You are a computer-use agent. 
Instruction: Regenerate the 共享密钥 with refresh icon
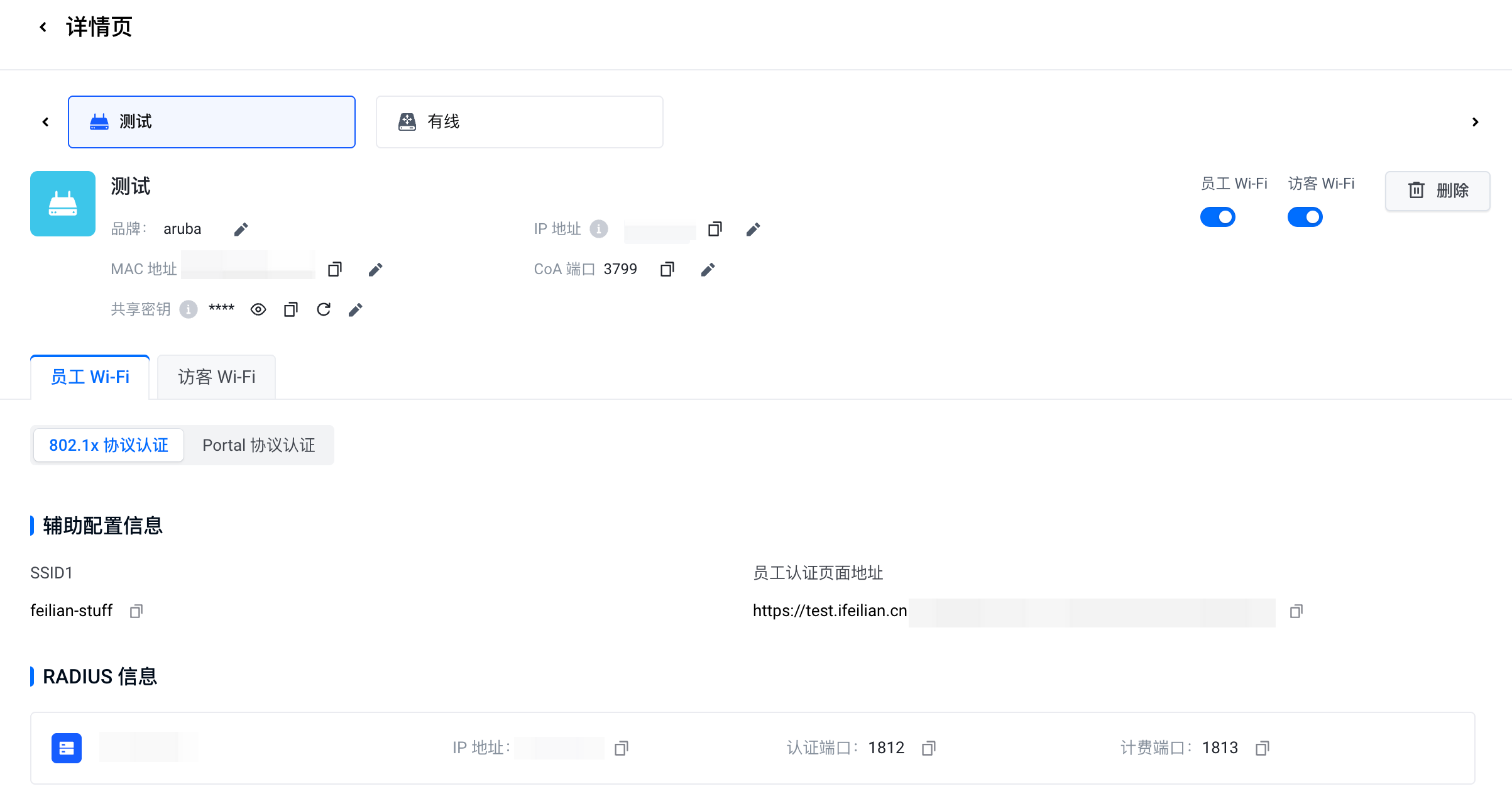click(324, 309)
